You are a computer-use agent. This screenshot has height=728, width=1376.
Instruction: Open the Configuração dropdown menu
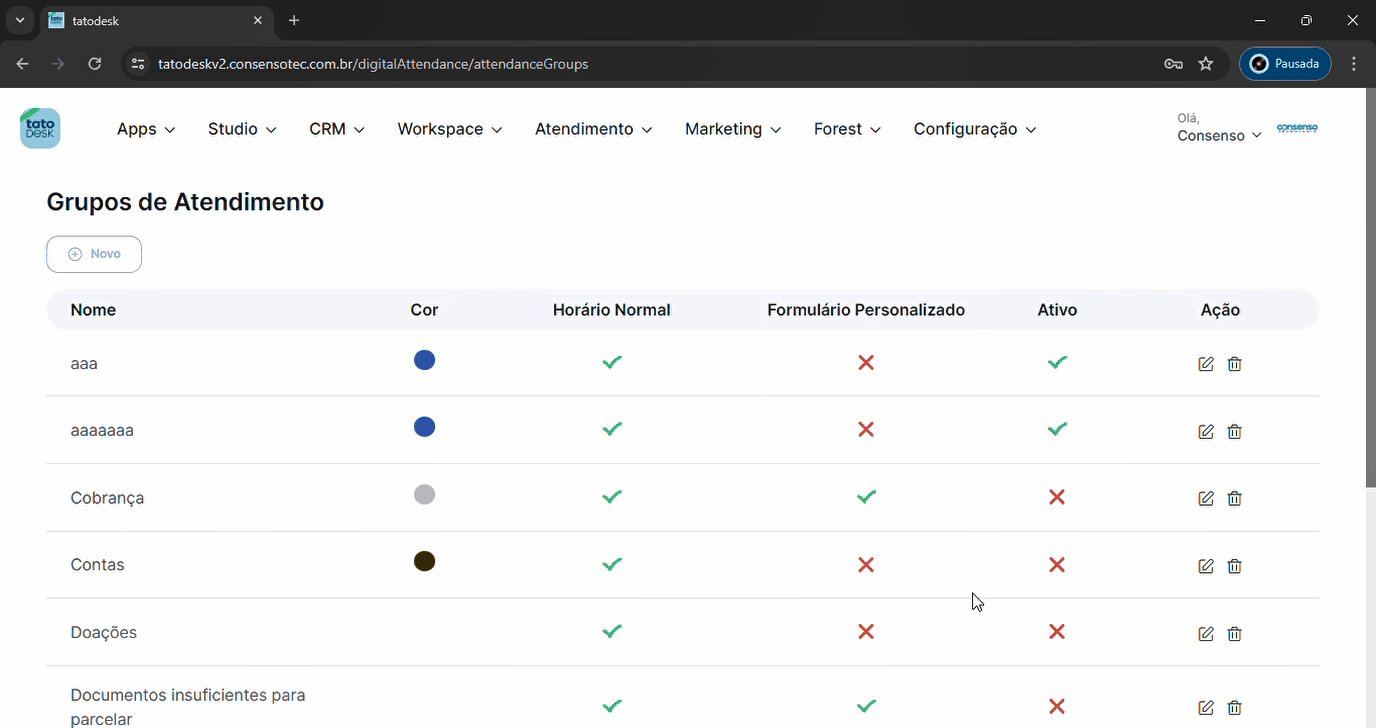point(974,129)
